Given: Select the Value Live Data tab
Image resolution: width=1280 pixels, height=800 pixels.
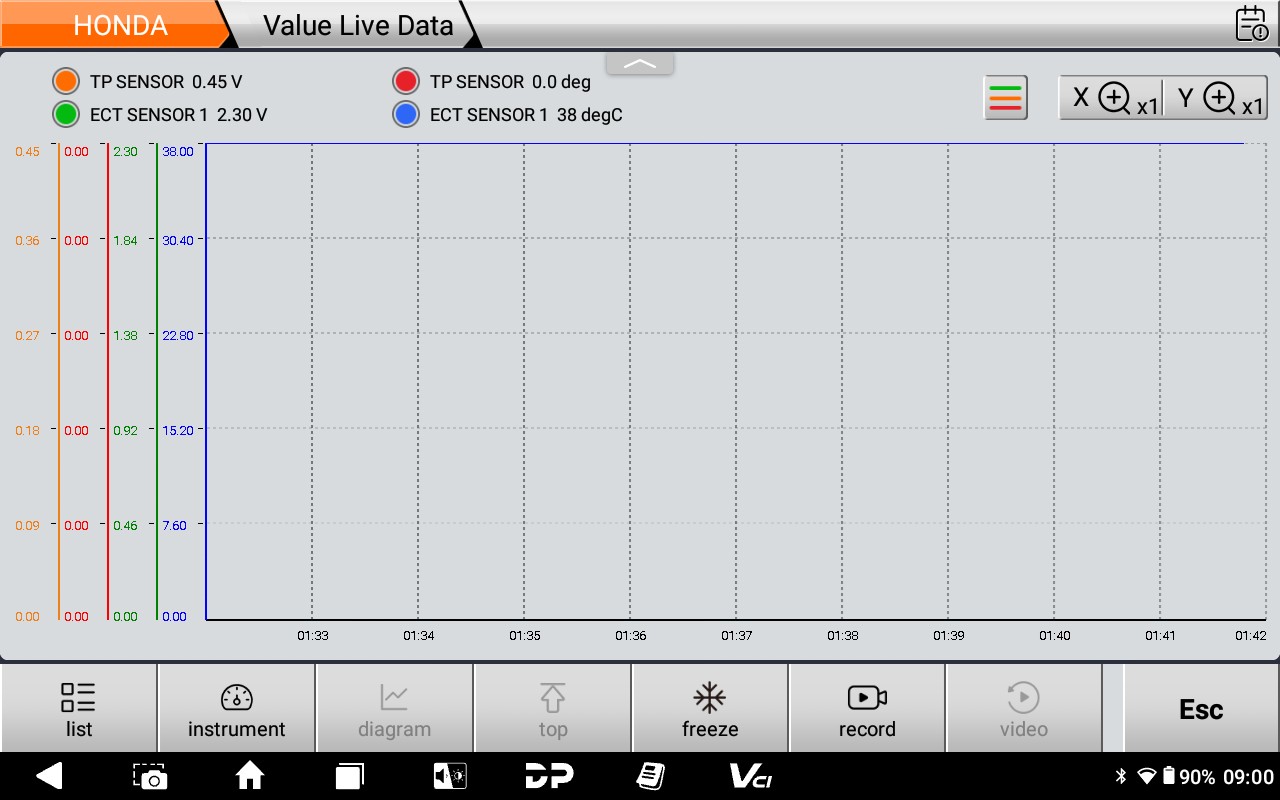Looking at the screenshot, I should pyautogui.click(x=357, y=25).
